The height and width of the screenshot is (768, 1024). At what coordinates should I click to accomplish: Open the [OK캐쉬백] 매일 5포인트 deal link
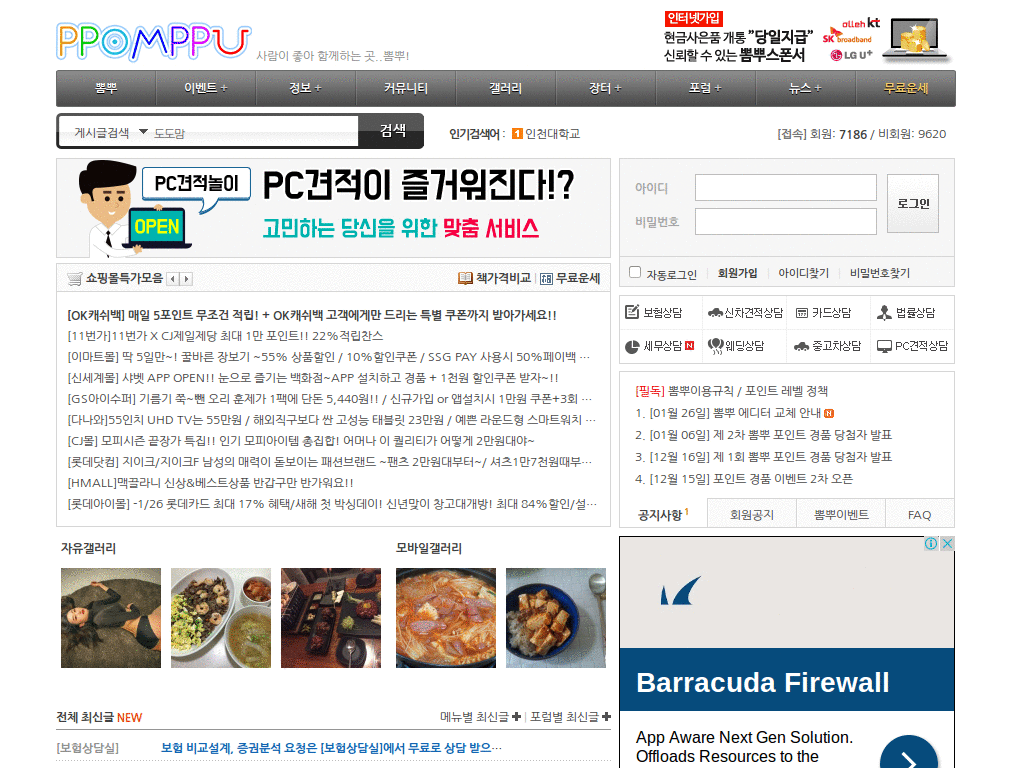point(312,315)
